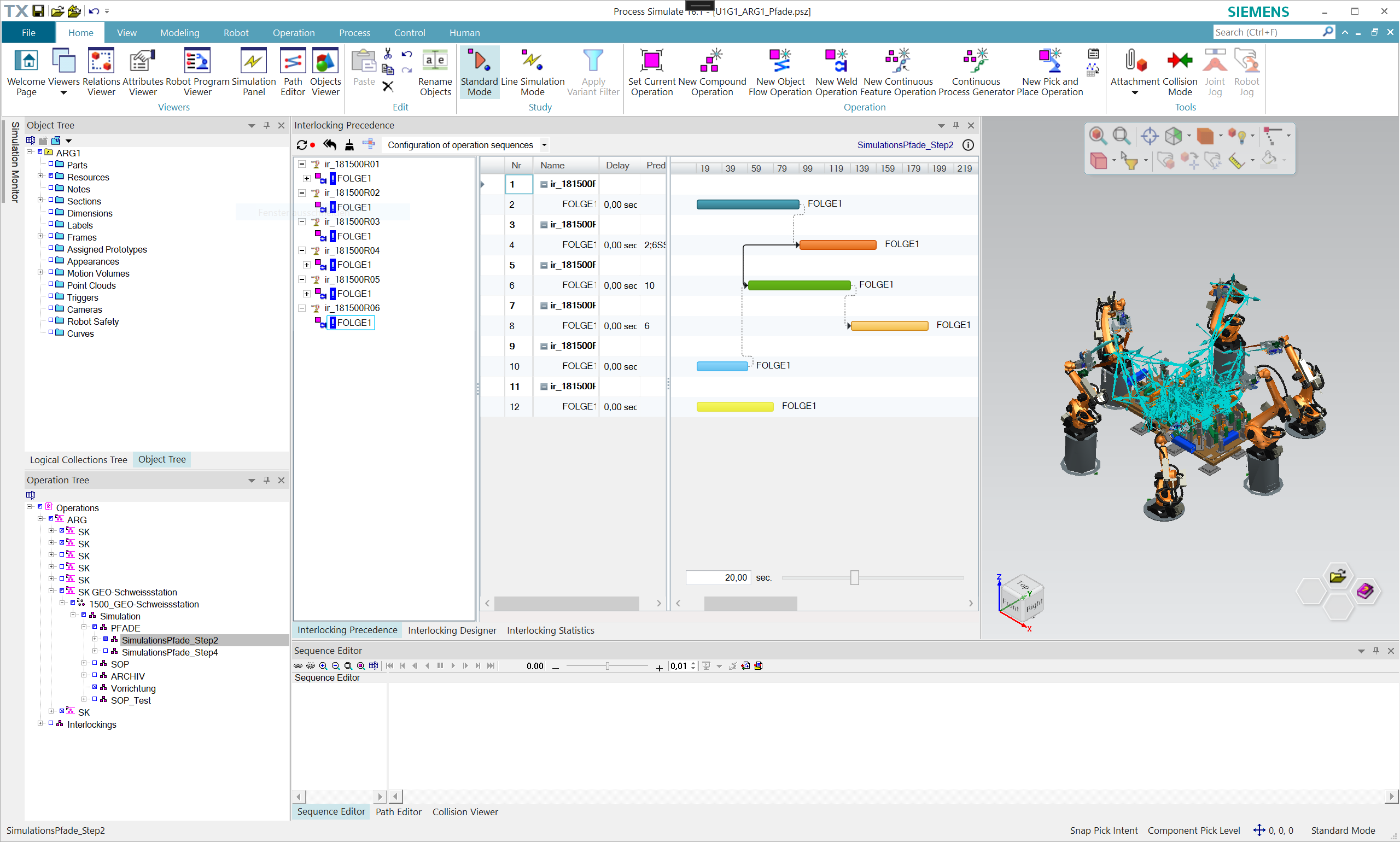
Task: Save the study with the floppy disk icon
Action: point(38,11)
